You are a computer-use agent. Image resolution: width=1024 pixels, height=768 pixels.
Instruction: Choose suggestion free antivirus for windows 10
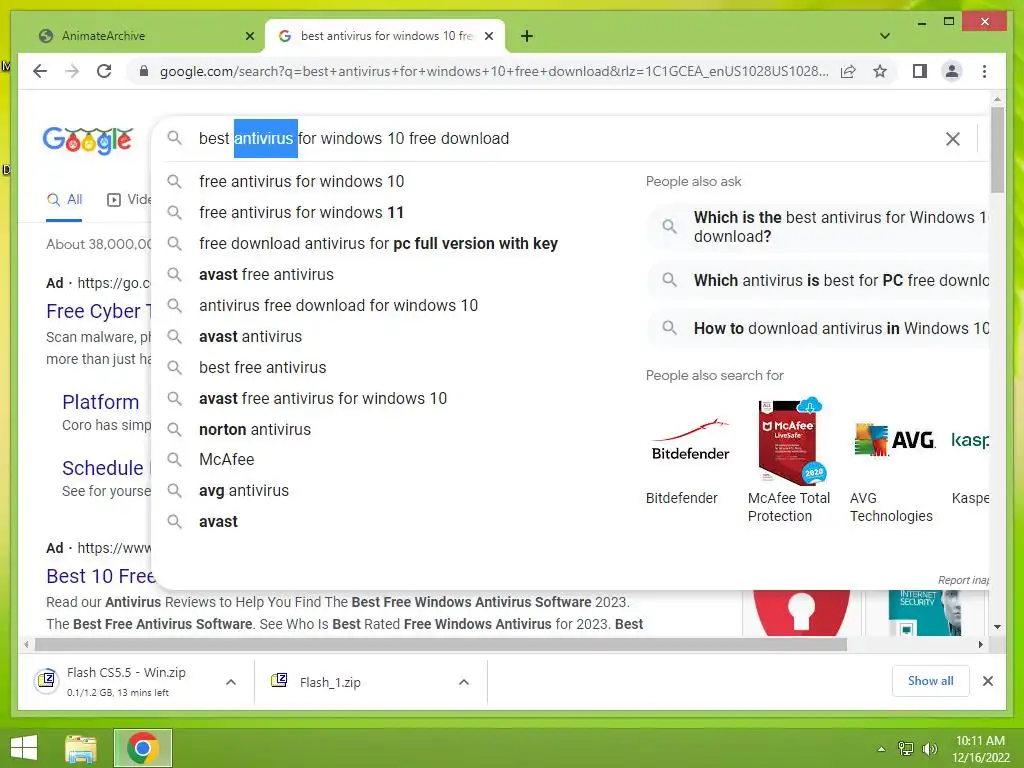pyautogui.click(x=302, y=182)
